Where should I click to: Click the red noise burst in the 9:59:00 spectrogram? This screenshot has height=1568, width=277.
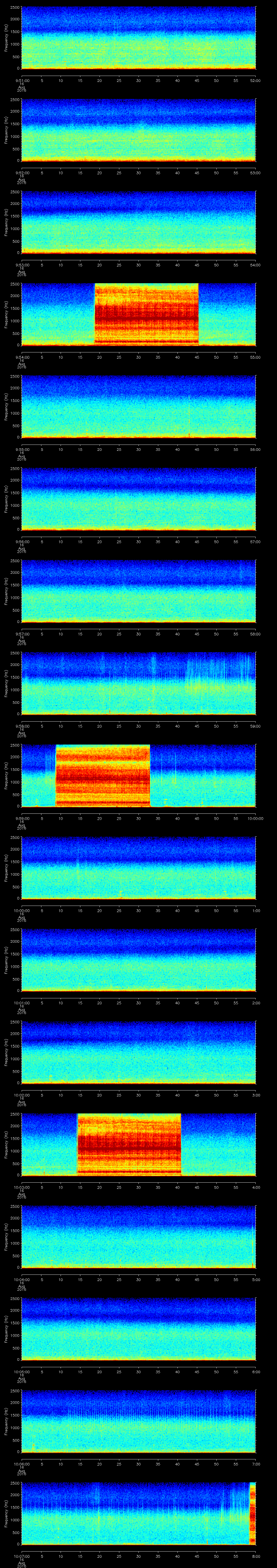[102, 775]
